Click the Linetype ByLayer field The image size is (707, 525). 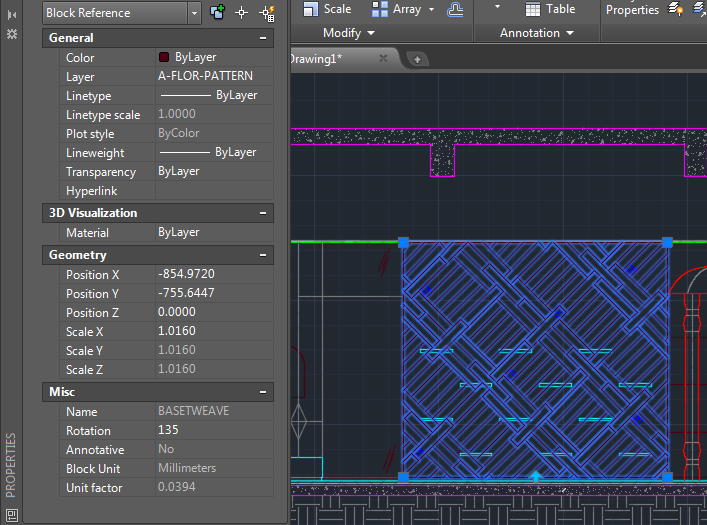click(x=214, y=95)
